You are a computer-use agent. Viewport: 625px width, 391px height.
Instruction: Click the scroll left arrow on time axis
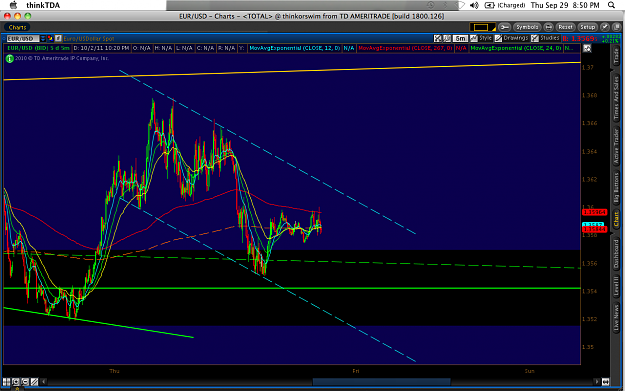tap(43, 382)
